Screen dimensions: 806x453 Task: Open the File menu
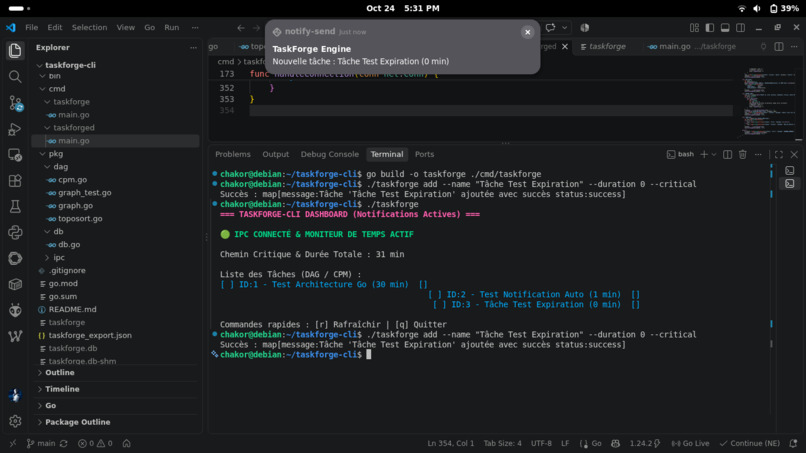click(31, 28)
